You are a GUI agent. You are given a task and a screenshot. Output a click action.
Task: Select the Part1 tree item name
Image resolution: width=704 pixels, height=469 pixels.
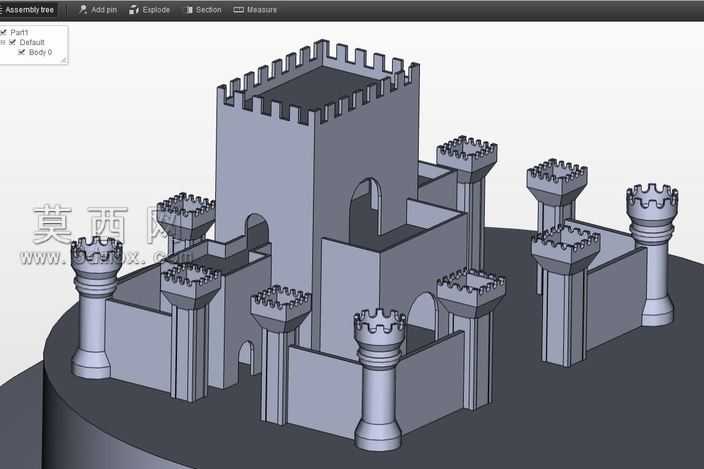point(19,32)
